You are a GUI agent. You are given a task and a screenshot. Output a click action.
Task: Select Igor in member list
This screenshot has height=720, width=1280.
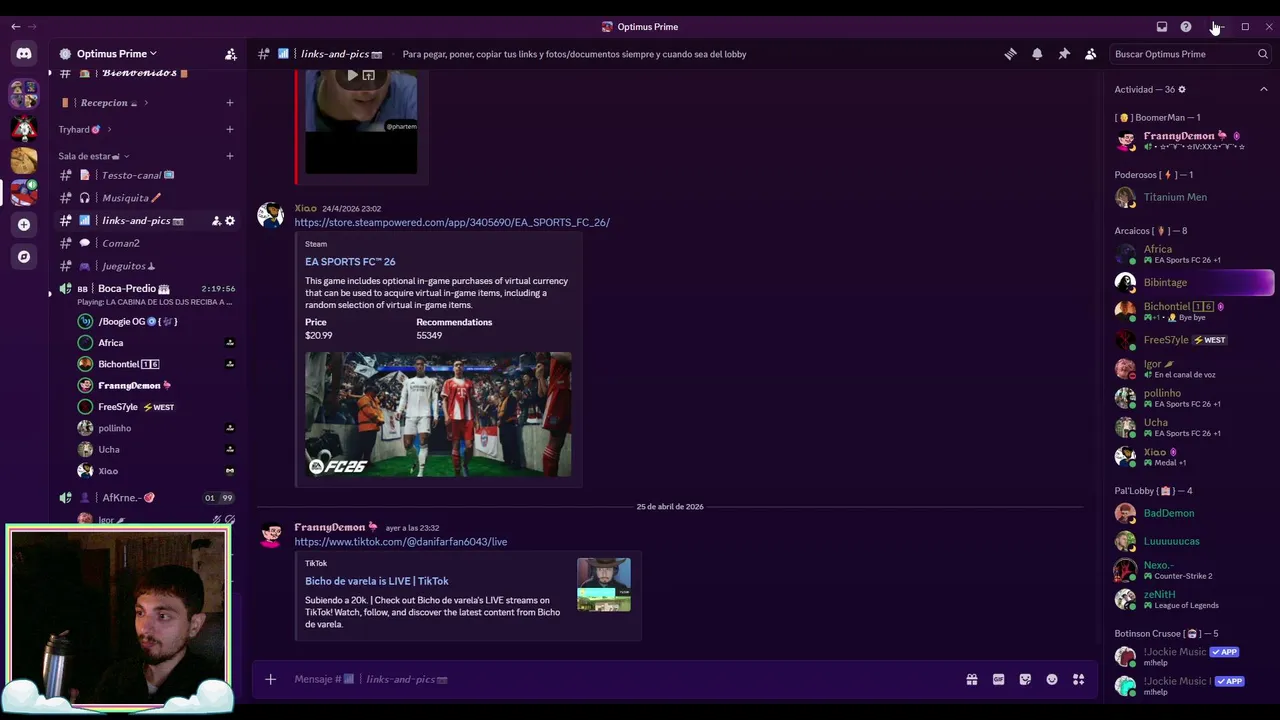click(1193, 369)
